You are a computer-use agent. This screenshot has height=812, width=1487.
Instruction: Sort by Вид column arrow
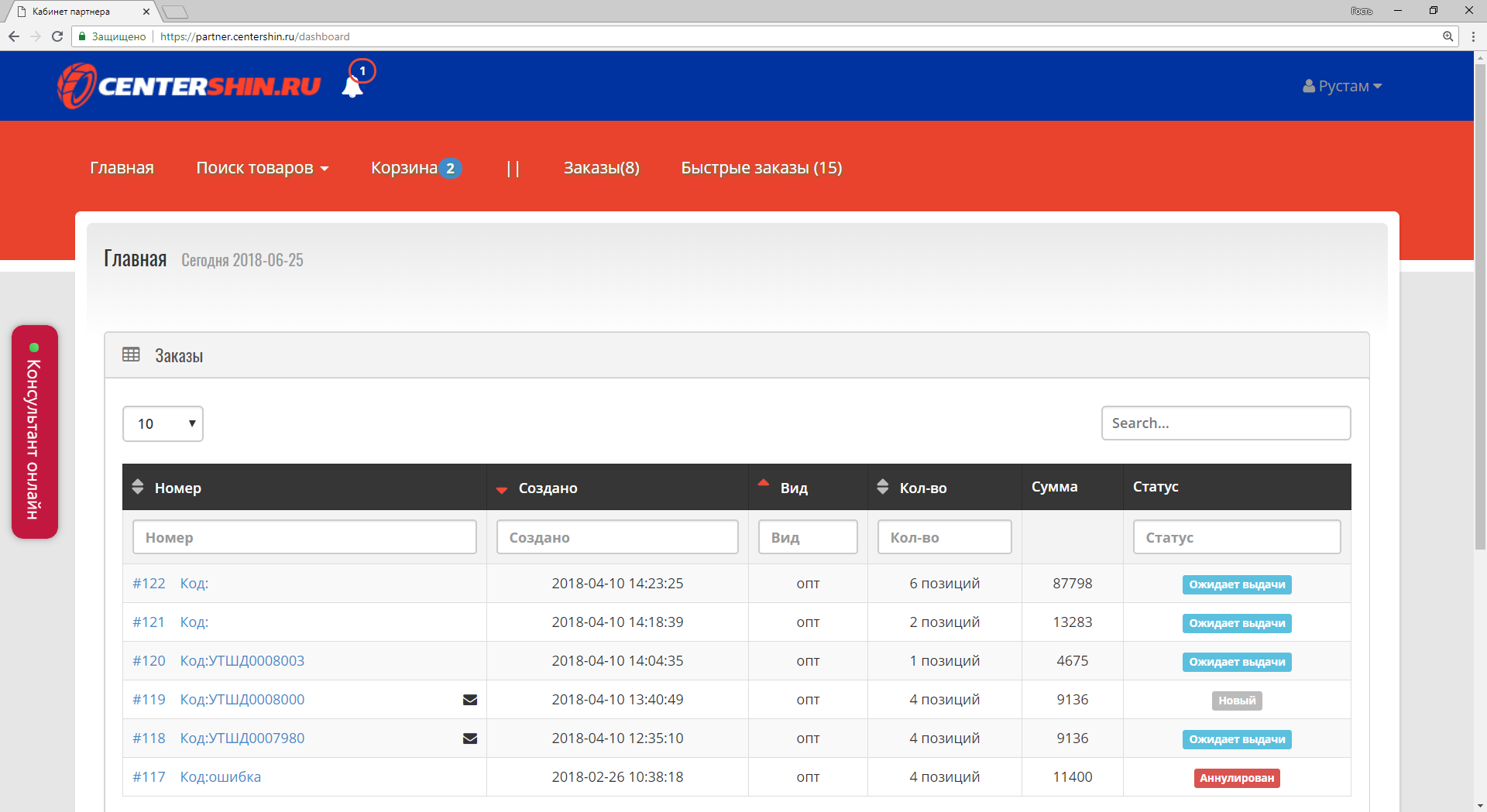pyautogui.click(x=763, y=482)
